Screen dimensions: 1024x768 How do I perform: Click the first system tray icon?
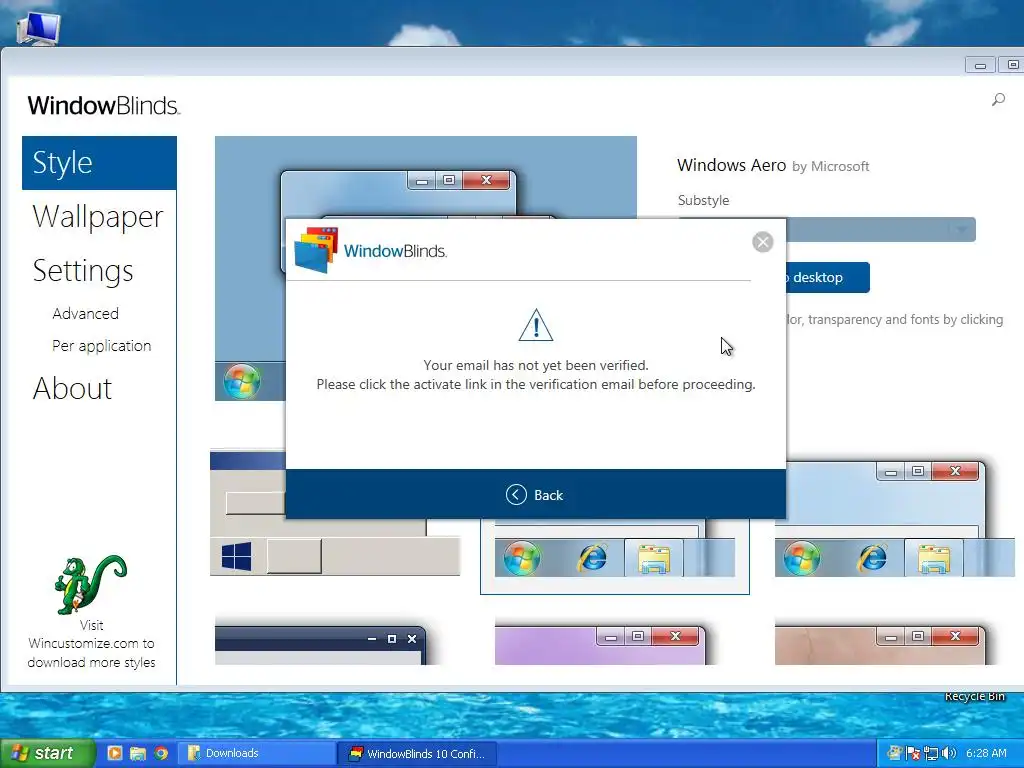895,753
